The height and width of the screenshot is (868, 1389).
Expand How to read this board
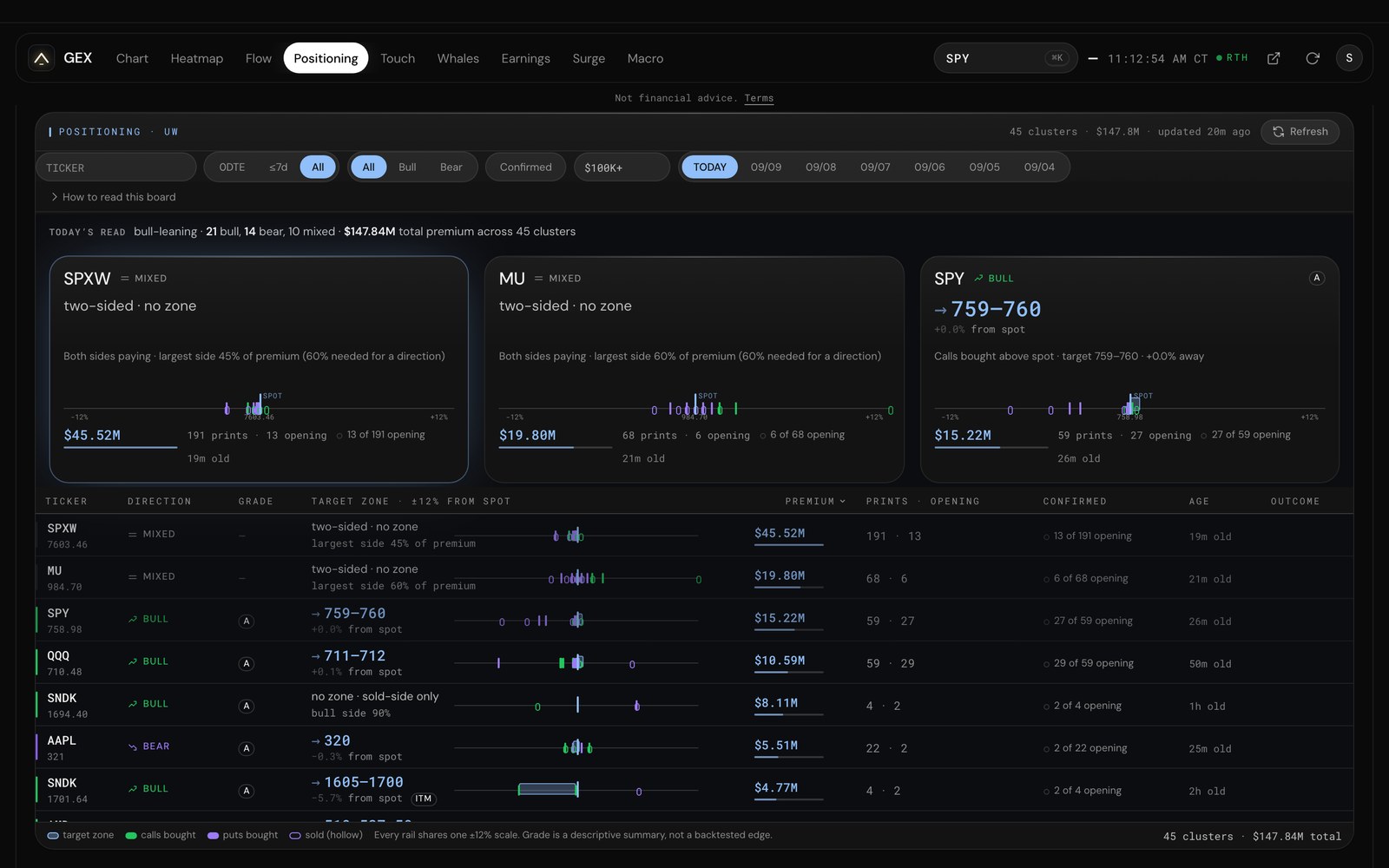click(x=114, y=197)
